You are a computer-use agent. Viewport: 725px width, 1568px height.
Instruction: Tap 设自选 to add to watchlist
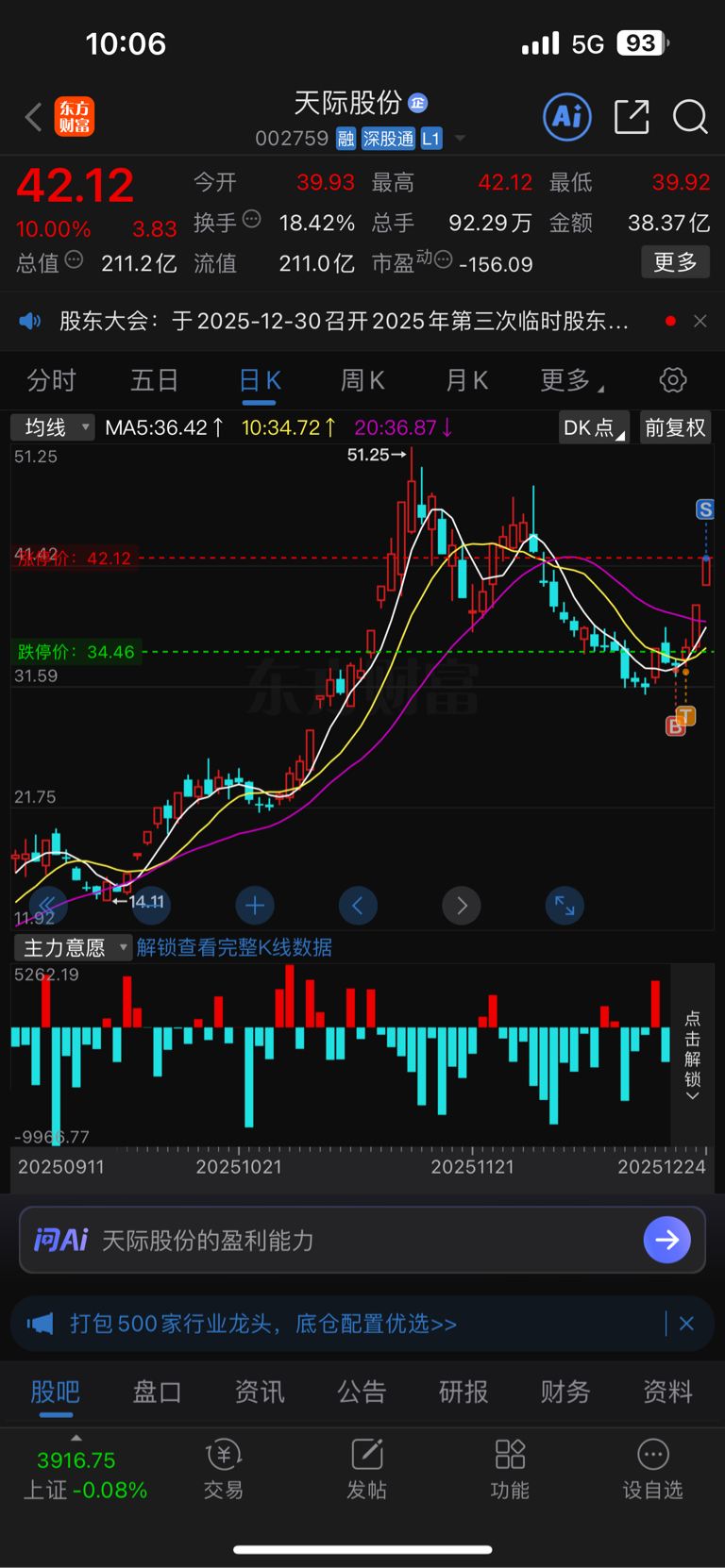tap(653, 1470)
